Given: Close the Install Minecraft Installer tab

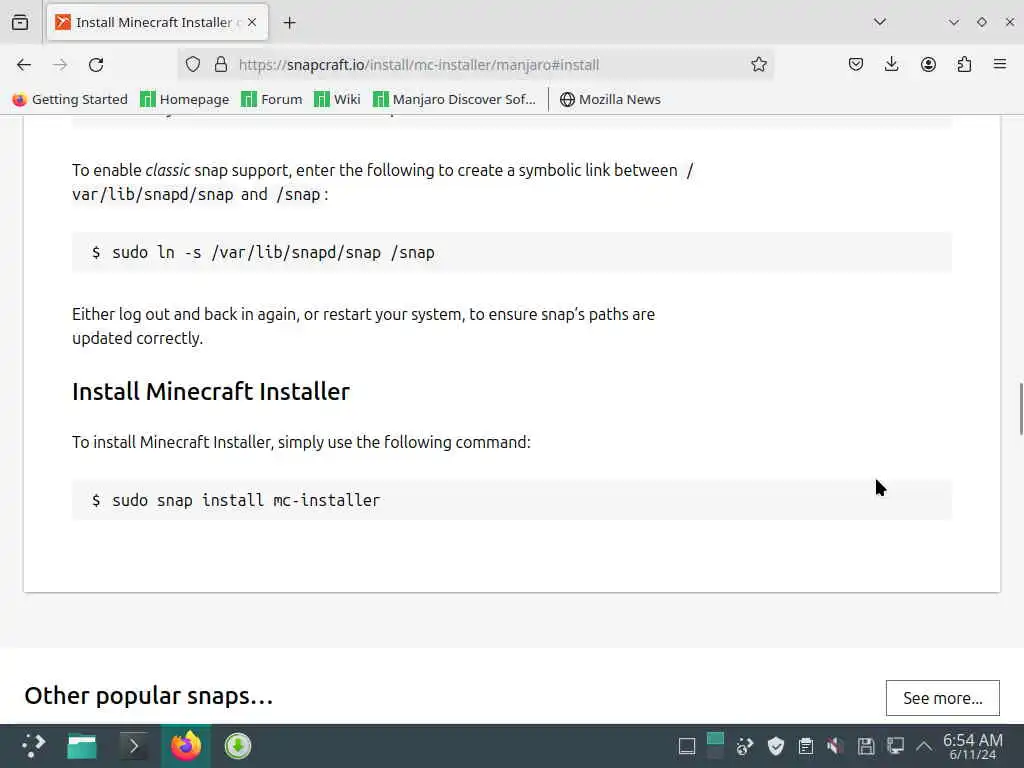Looking at the screenshot, I should click(252, 22).
